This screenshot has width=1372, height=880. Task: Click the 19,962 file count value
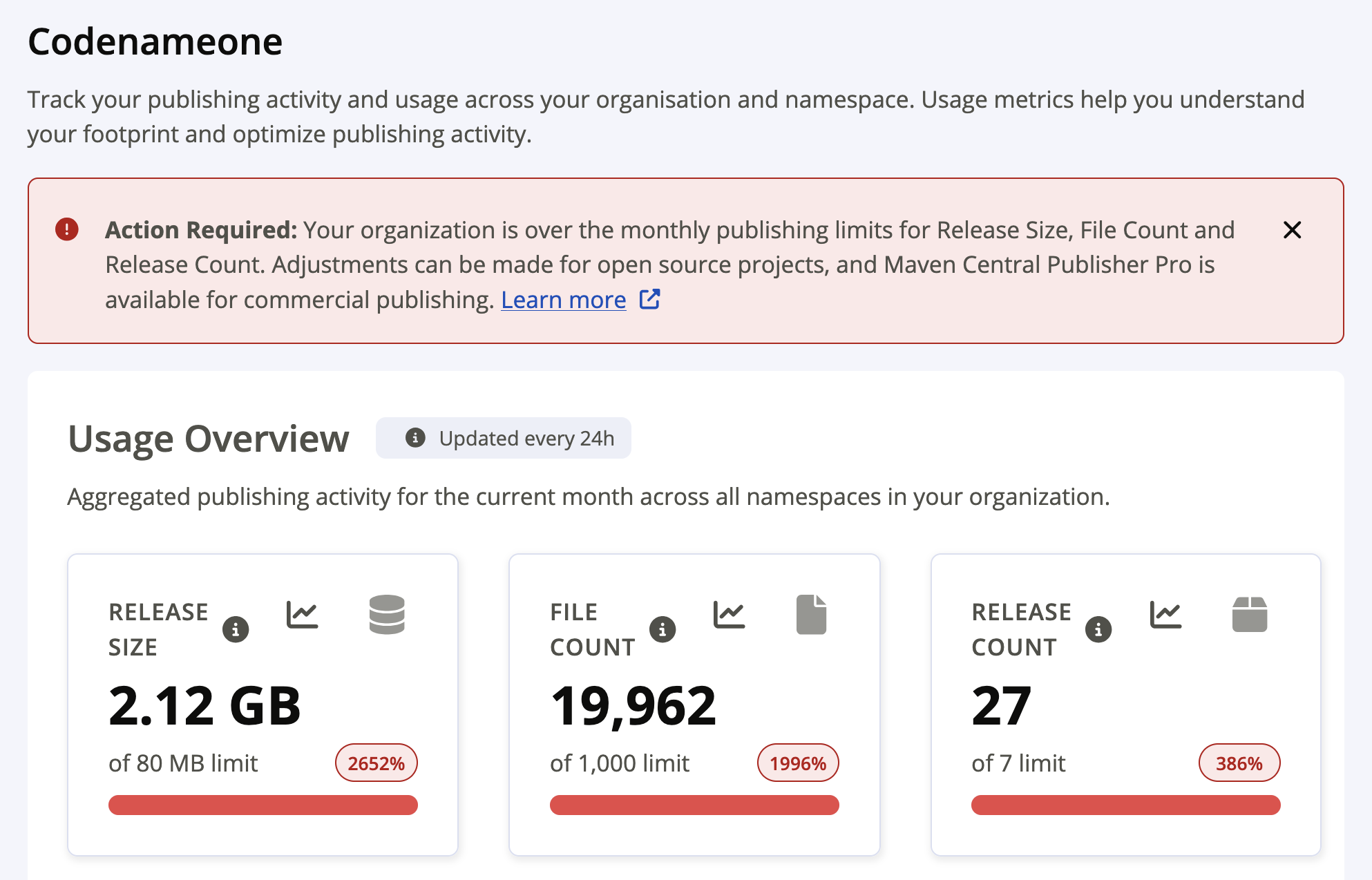click(633, 706)
